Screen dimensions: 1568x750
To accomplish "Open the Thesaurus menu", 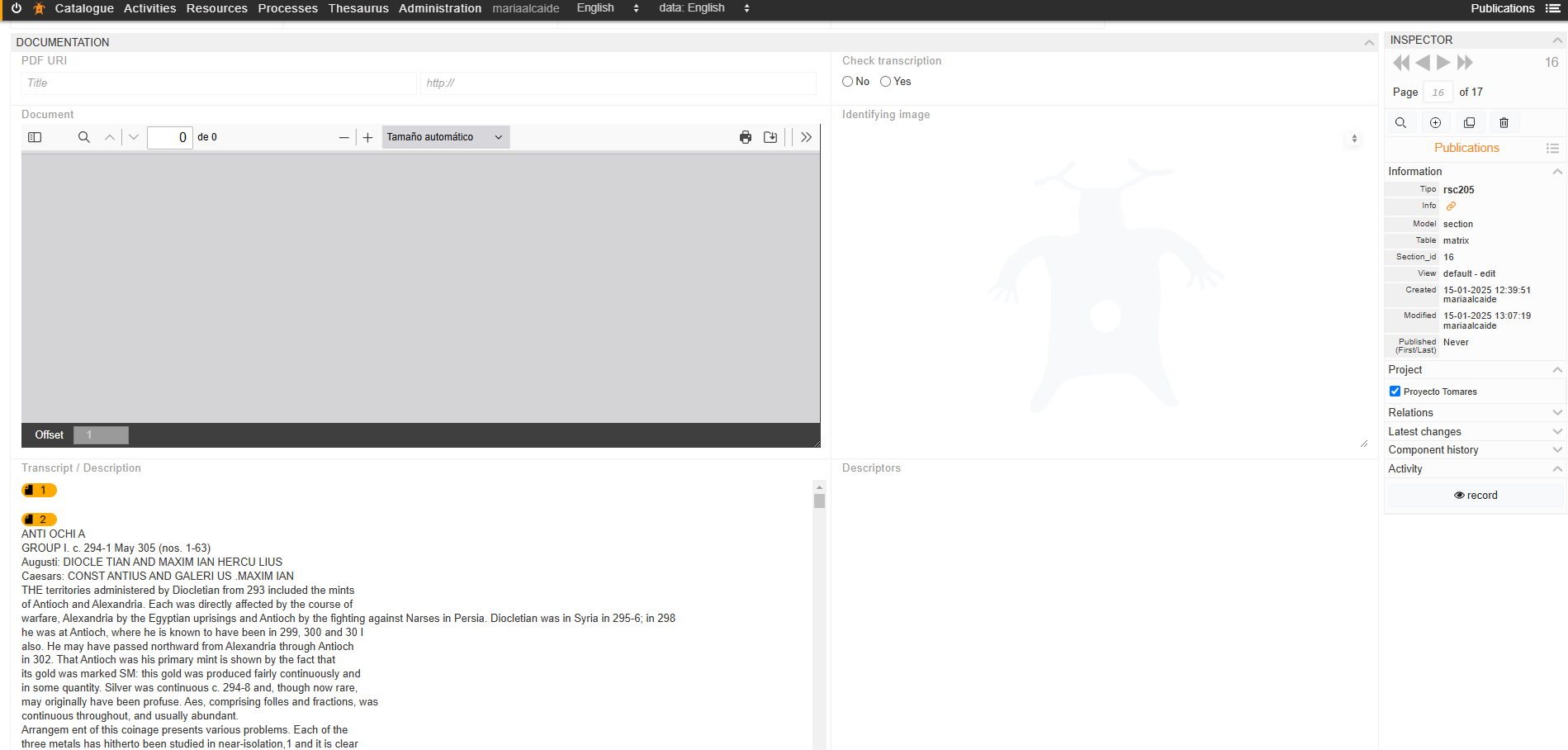I will pos(358,8).
